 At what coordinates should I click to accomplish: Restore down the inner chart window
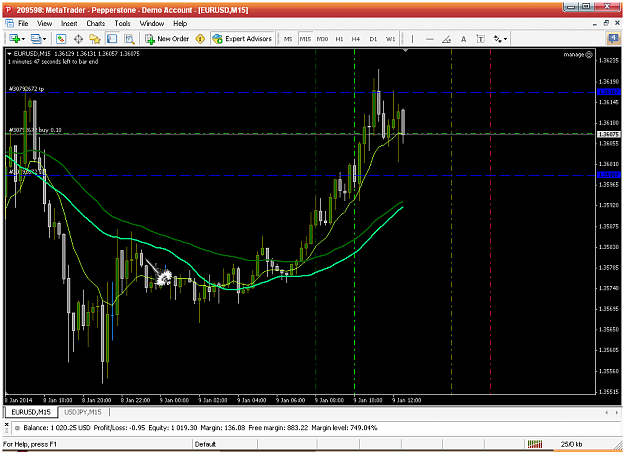pyautogui.click(x=606, y=23)
